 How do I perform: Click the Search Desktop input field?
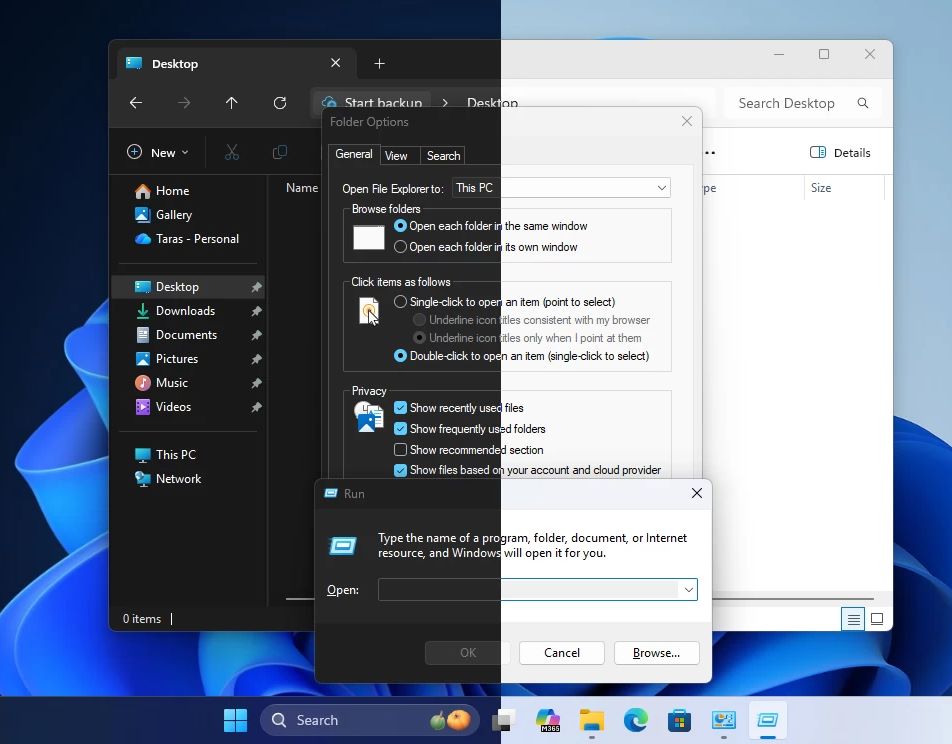coord(790,103)
